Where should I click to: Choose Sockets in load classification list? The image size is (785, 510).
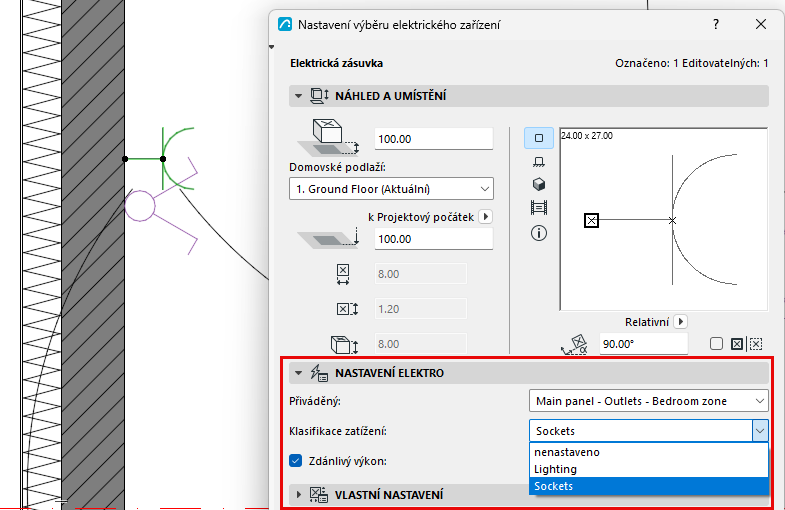pos(648,486)
